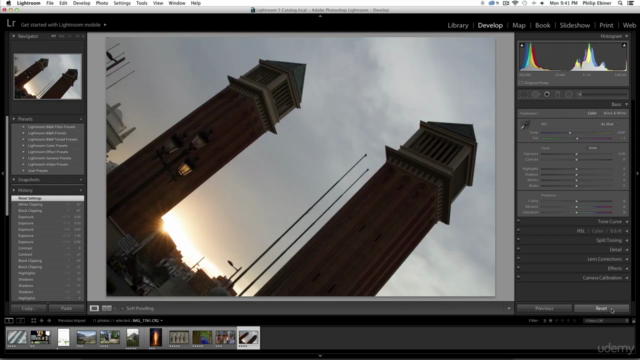The width and height of the screenshot is (640, 360).
Task: Click the main window display icon in filmstrip bar
Action: click(9, 320)
